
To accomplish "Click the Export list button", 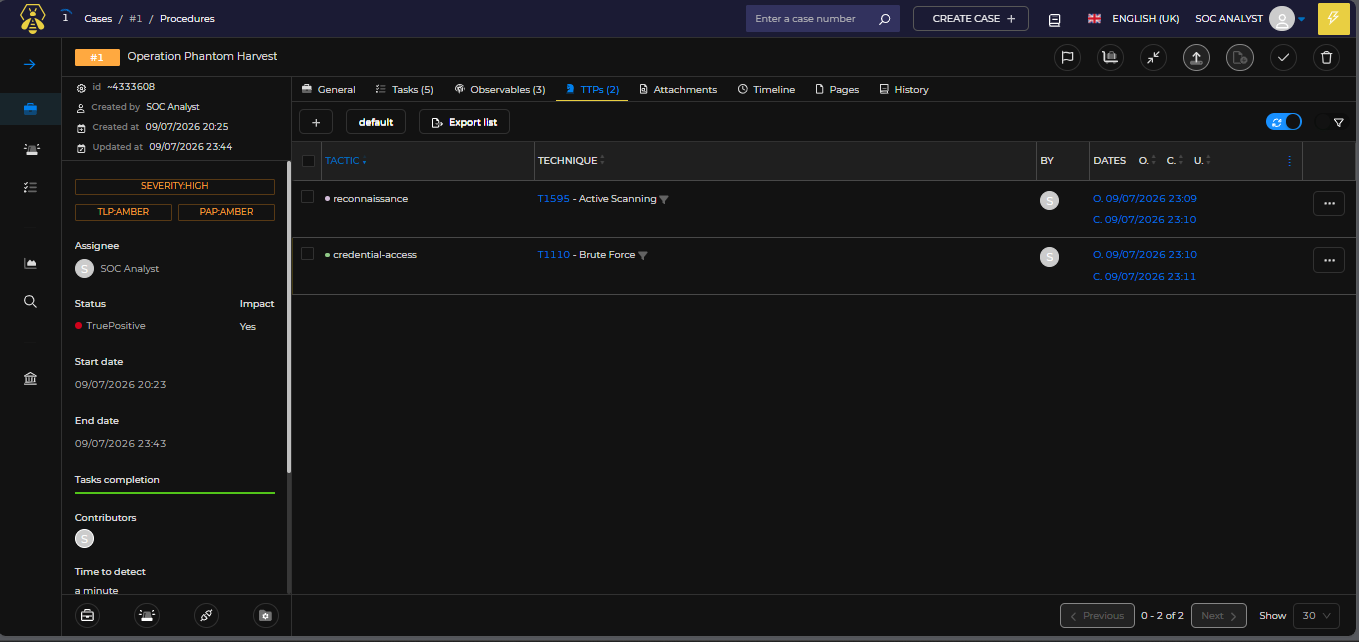I will click(x=464, y=122).
